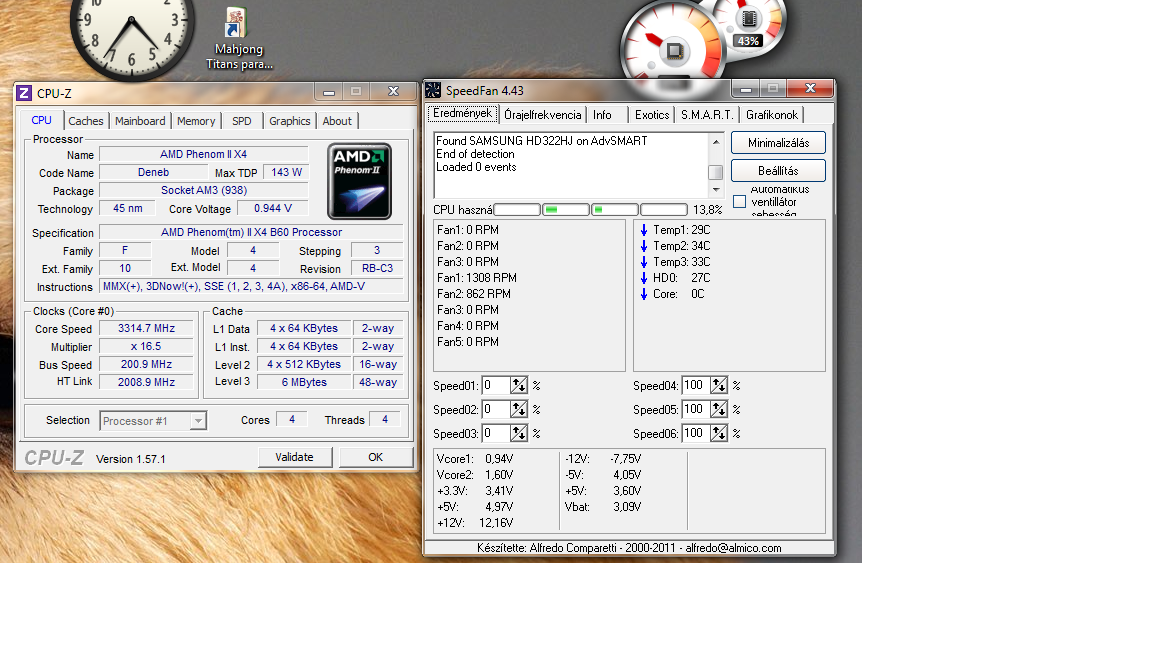Select the Eredmények tab in SpeedFan
This screenshot has width=1152, height=648.
click(x=462, y=113)
